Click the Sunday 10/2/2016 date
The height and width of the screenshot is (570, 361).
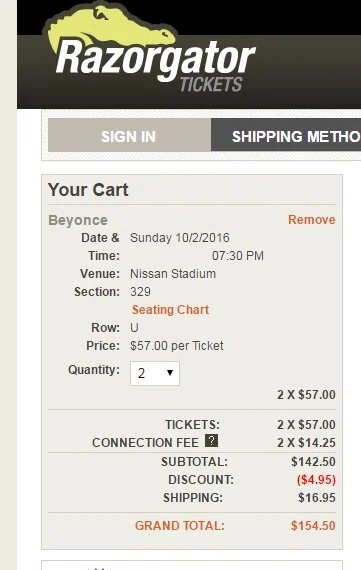[x=180, y=238]
